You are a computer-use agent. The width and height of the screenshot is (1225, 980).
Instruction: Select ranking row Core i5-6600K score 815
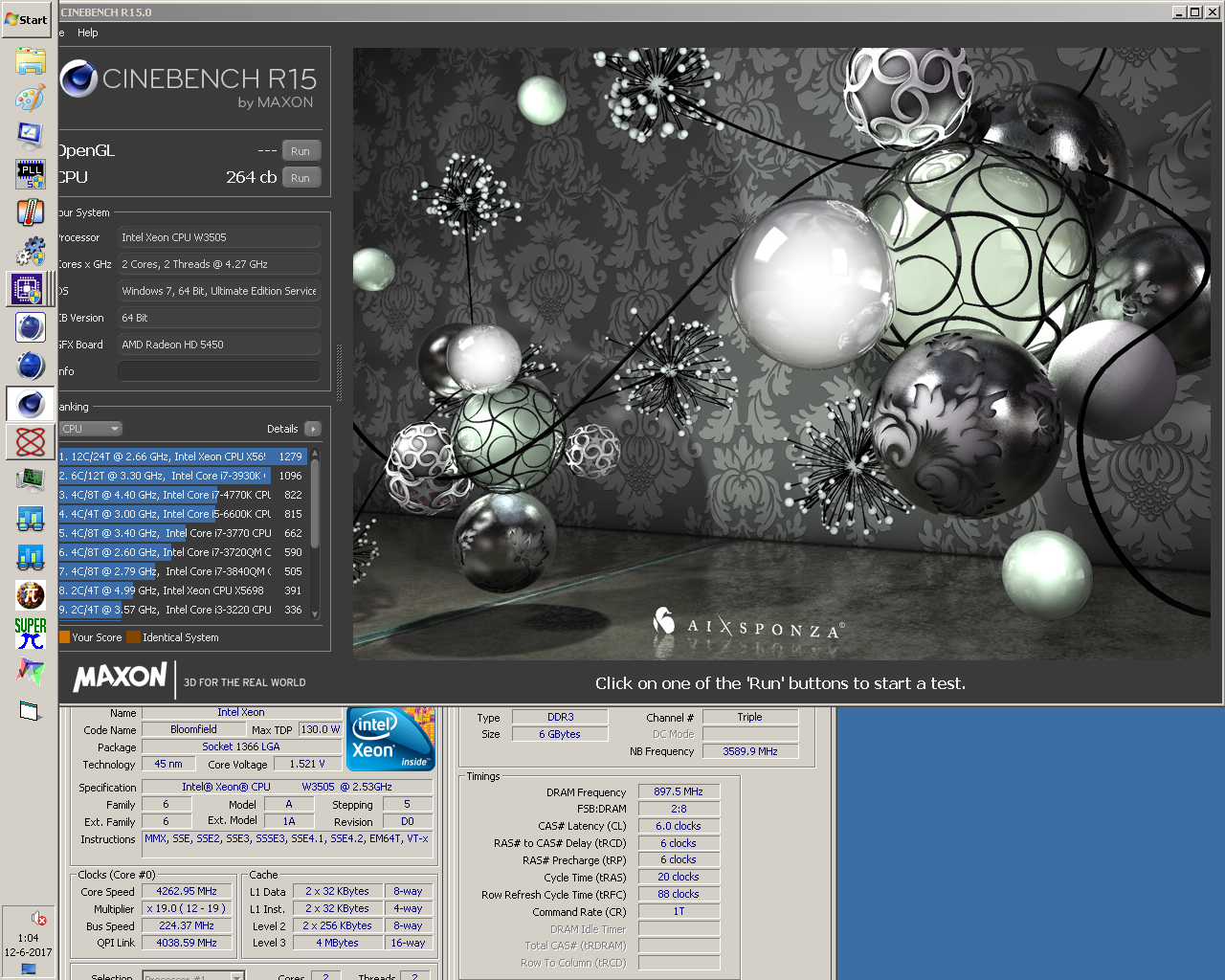[x=183, y=514]
